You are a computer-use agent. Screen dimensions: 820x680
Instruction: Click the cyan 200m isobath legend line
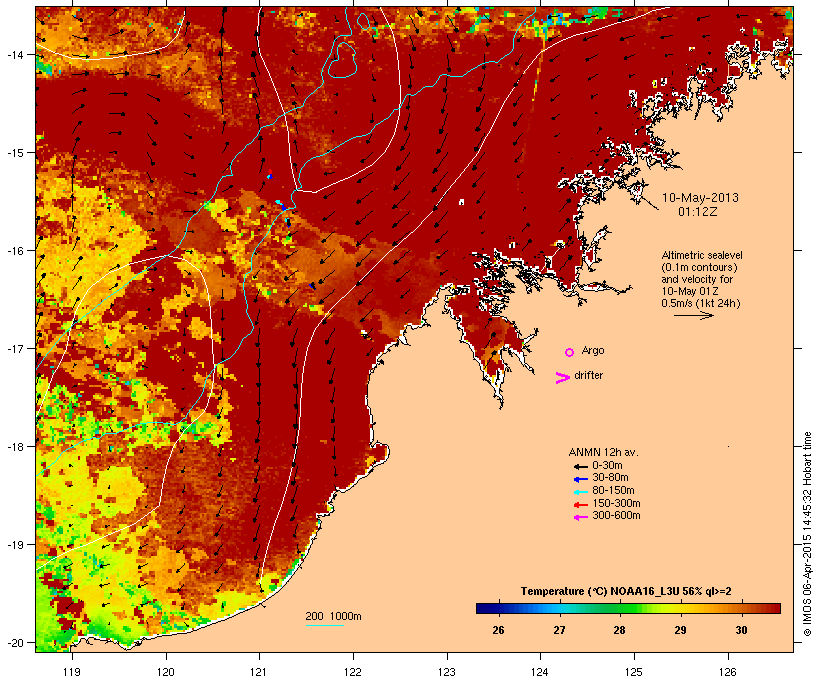coord(324,625)
